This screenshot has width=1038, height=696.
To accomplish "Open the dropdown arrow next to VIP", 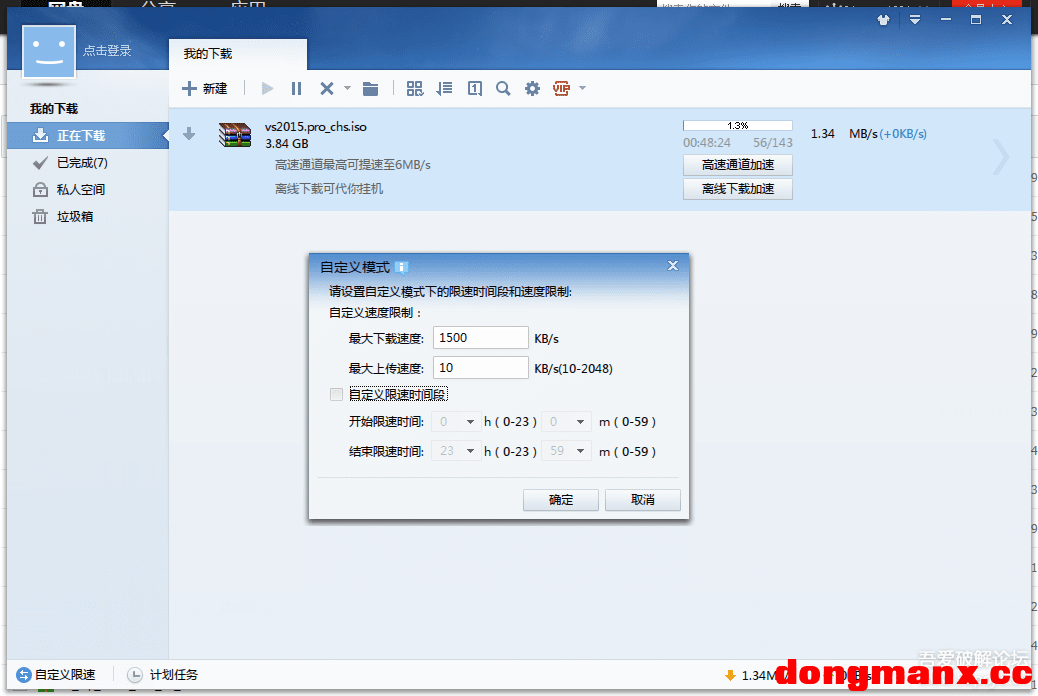I will tap(582, 89).
